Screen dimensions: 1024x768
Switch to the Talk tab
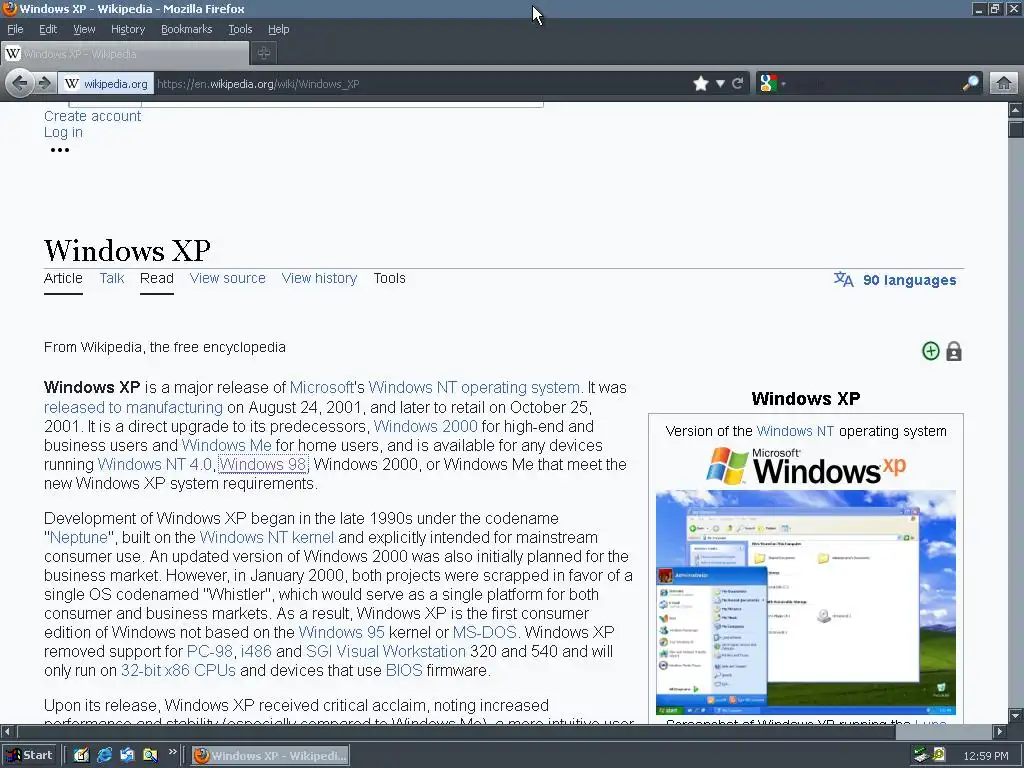[x=112, y=278]
